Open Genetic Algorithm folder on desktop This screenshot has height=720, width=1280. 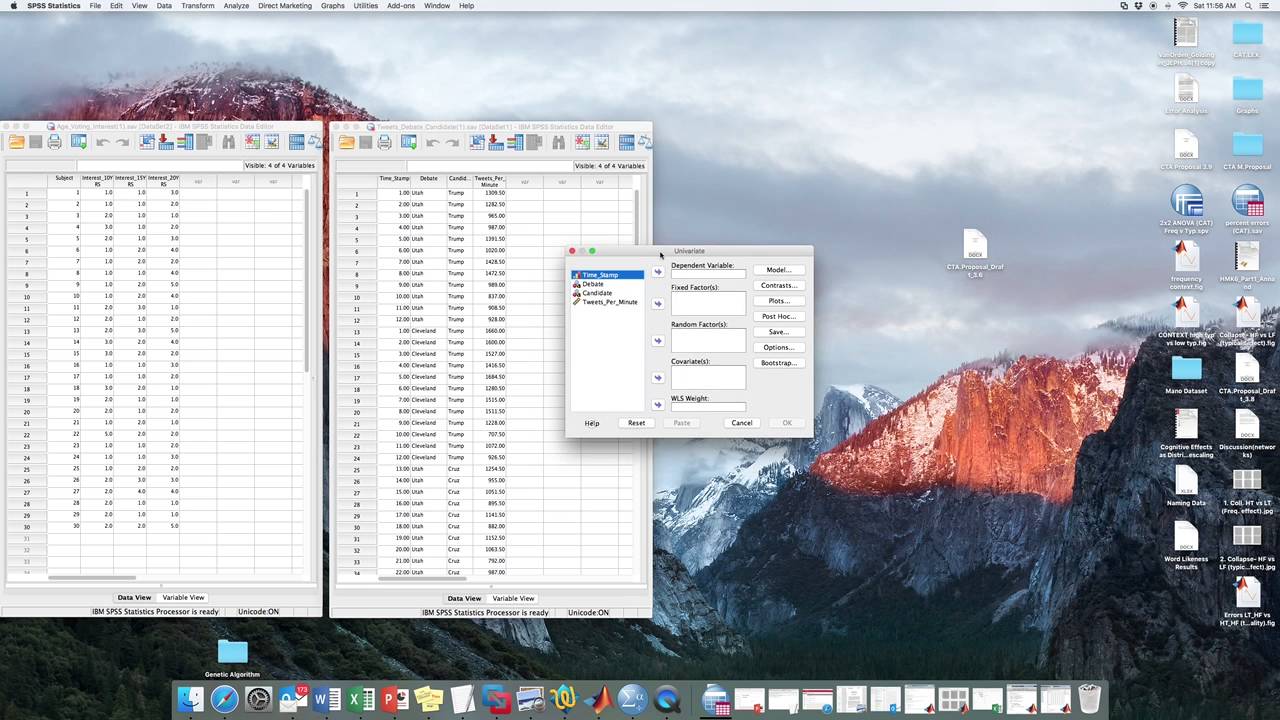pyautogui.click(x=232, y=658)
